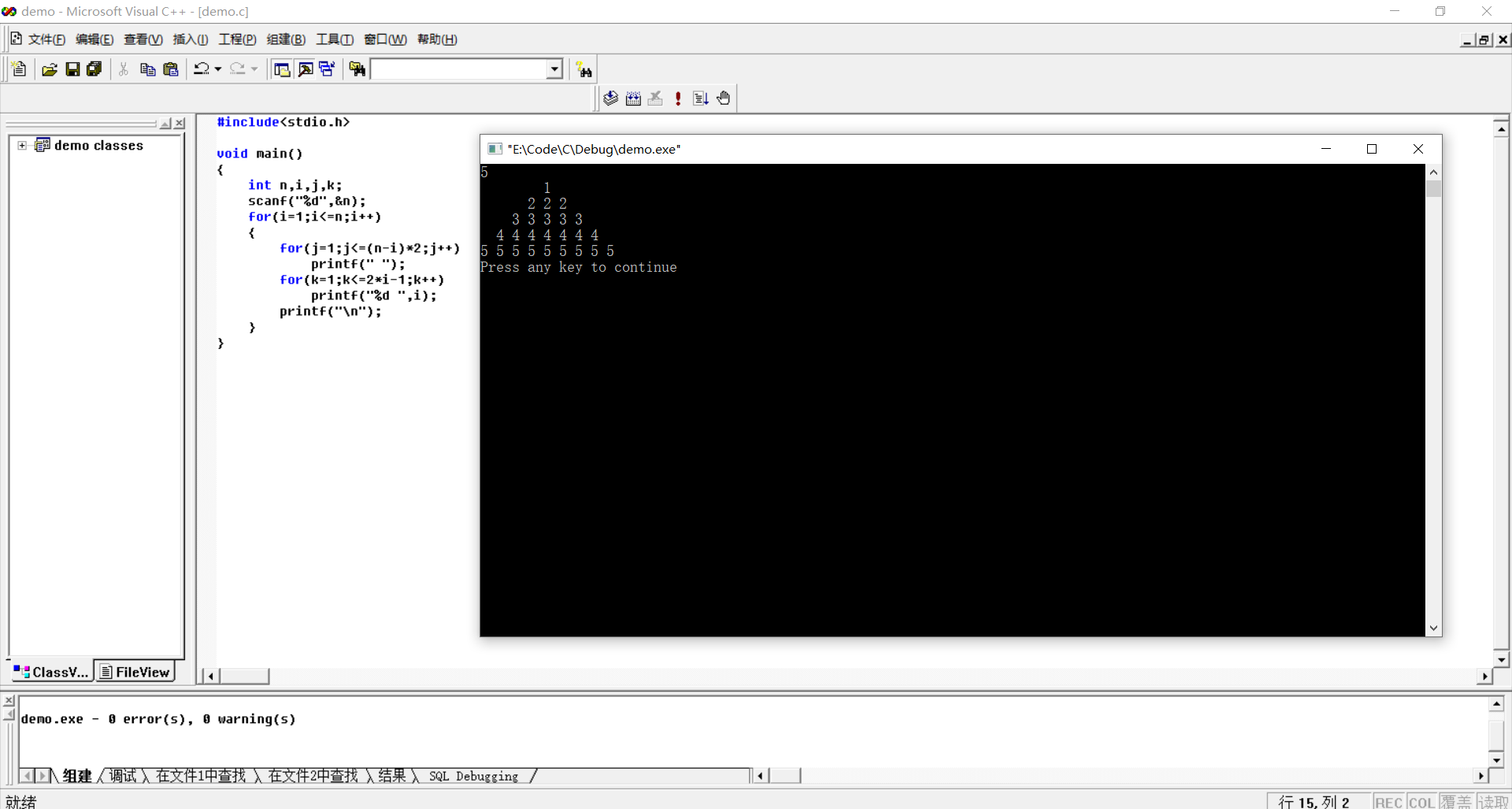Click editor horizontal scroll right arrow

[1484, 676]
